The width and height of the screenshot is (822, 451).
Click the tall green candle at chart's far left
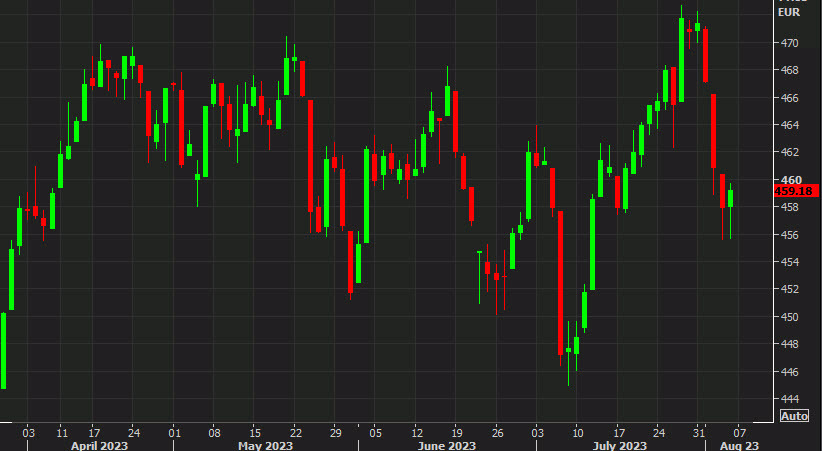point(3,351)
